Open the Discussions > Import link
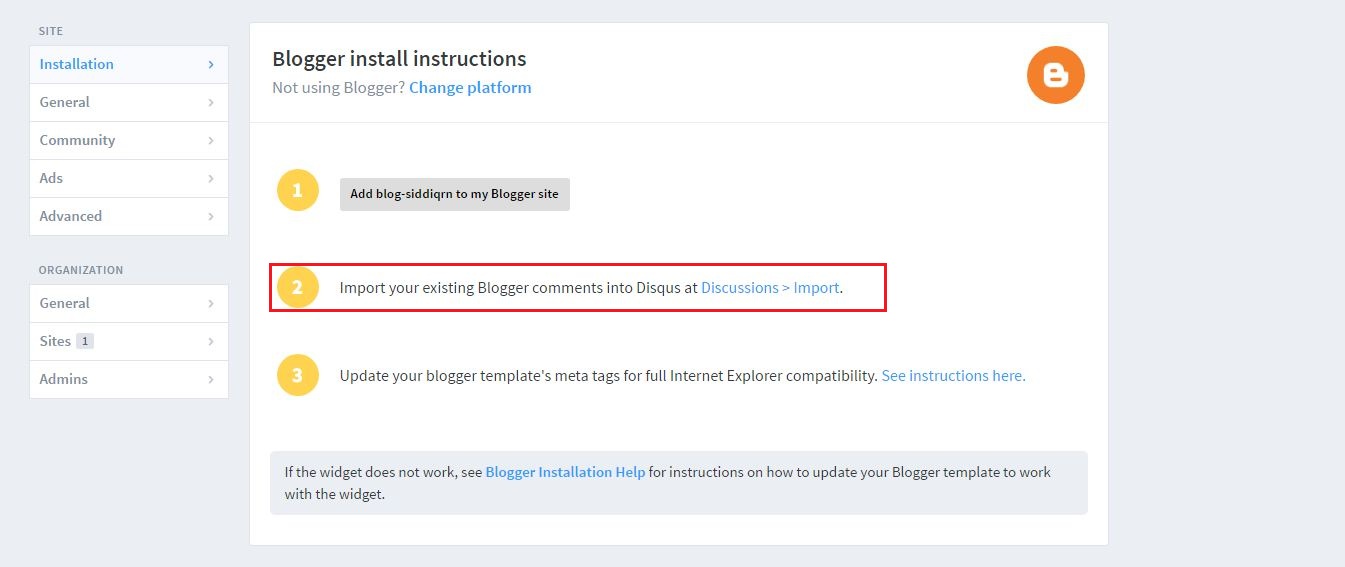 (770, 288)
